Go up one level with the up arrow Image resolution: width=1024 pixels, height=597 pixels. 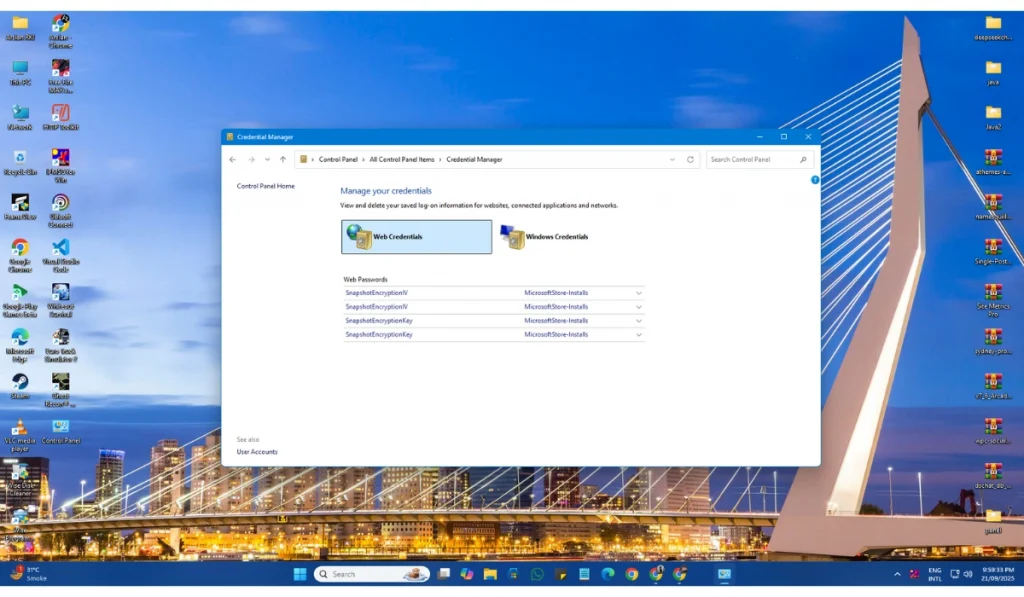point(283,160)
